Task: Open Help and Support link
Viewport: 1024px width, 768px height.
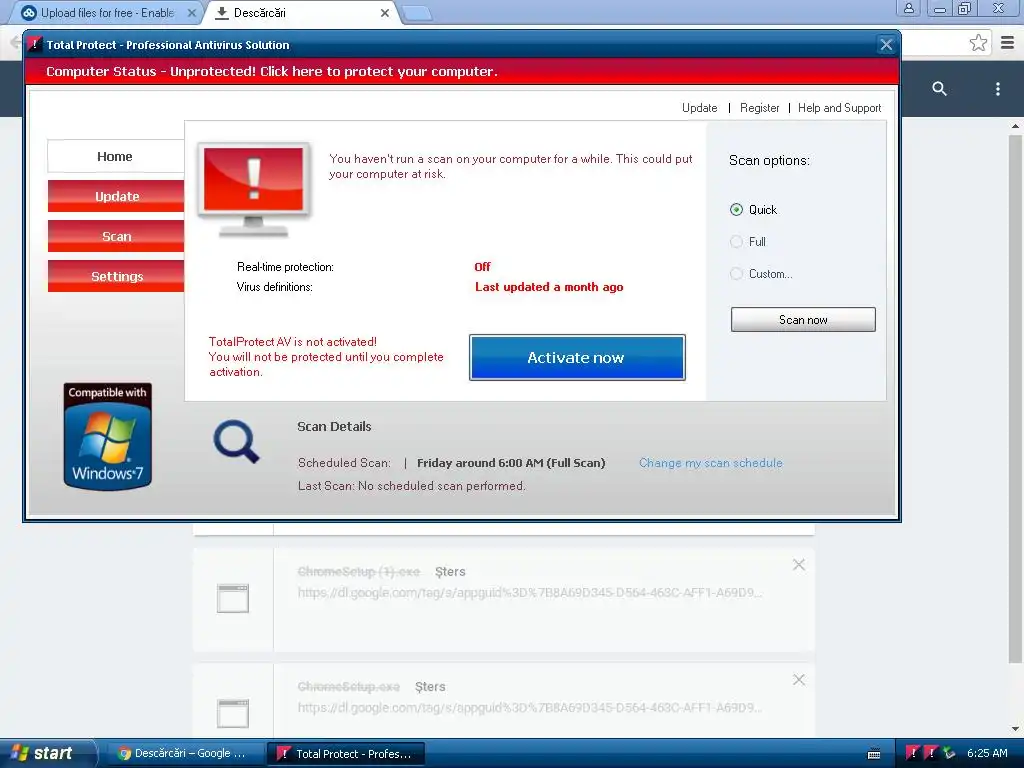Action: (x=839, y=108)
